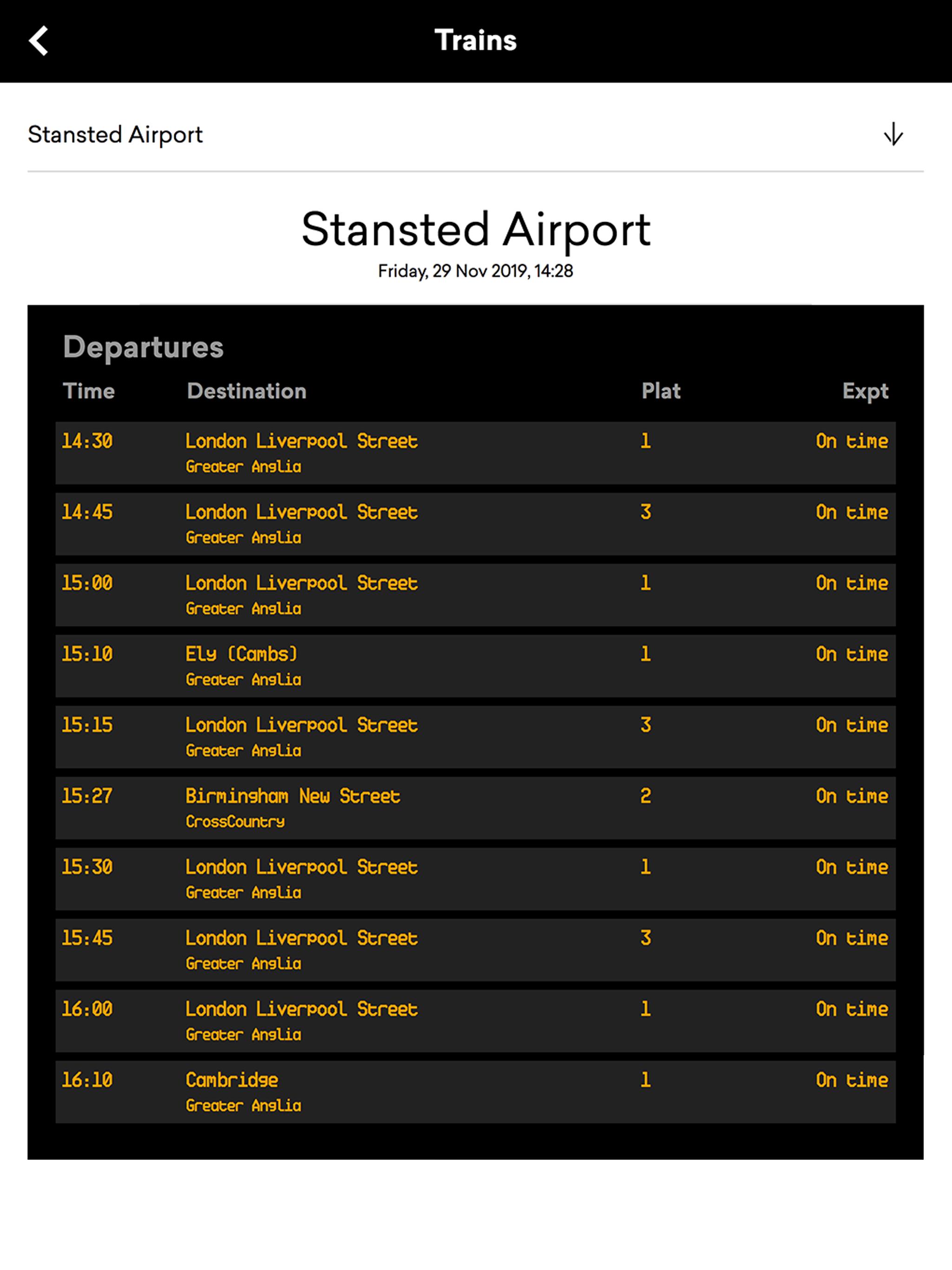The image size is (952, 1270).
Task: Open the 16:00 London Liverpool Street row
Action: point(475,1021)
